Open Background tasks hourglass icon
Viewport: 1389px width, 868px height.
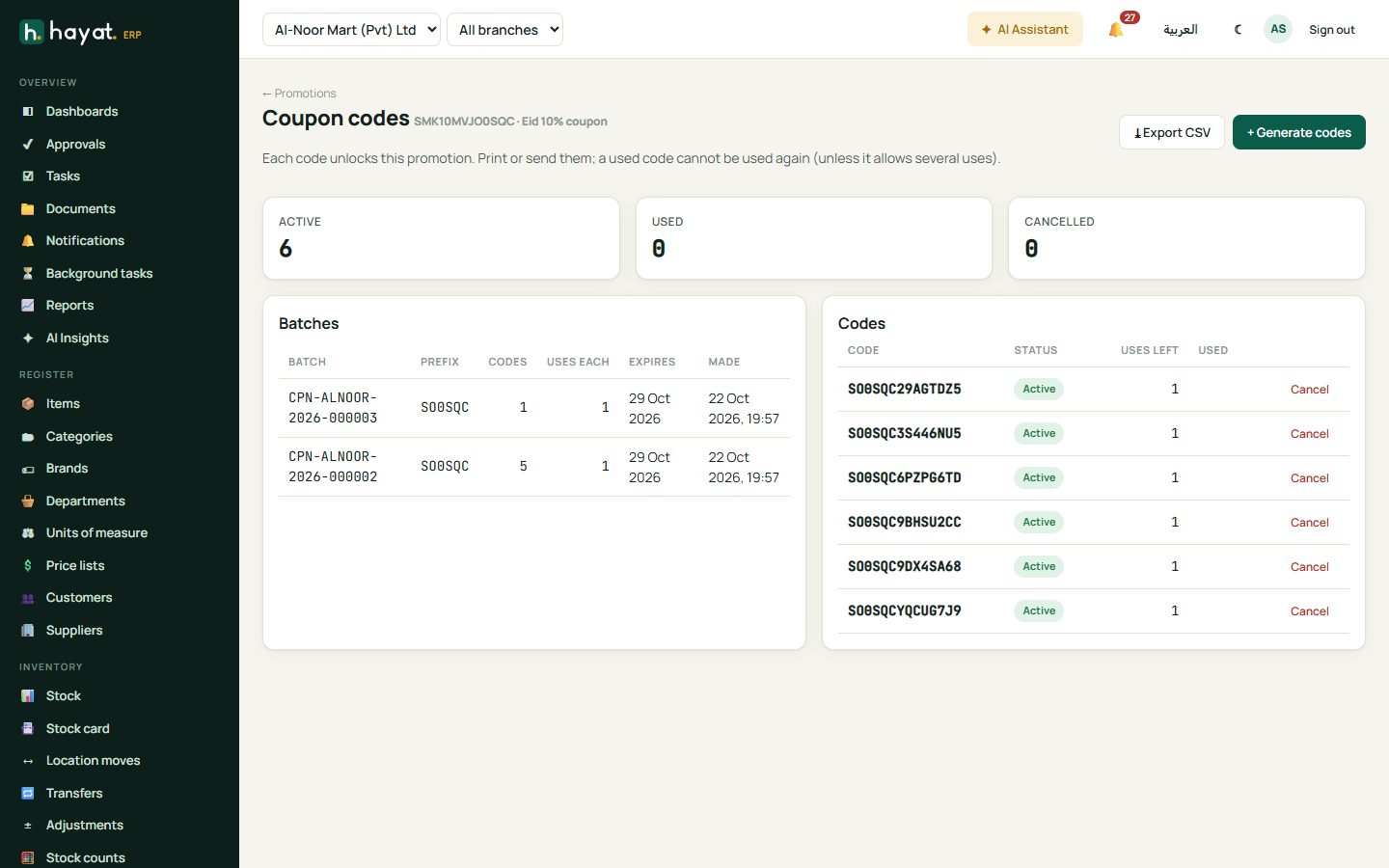tap(28, 274)
